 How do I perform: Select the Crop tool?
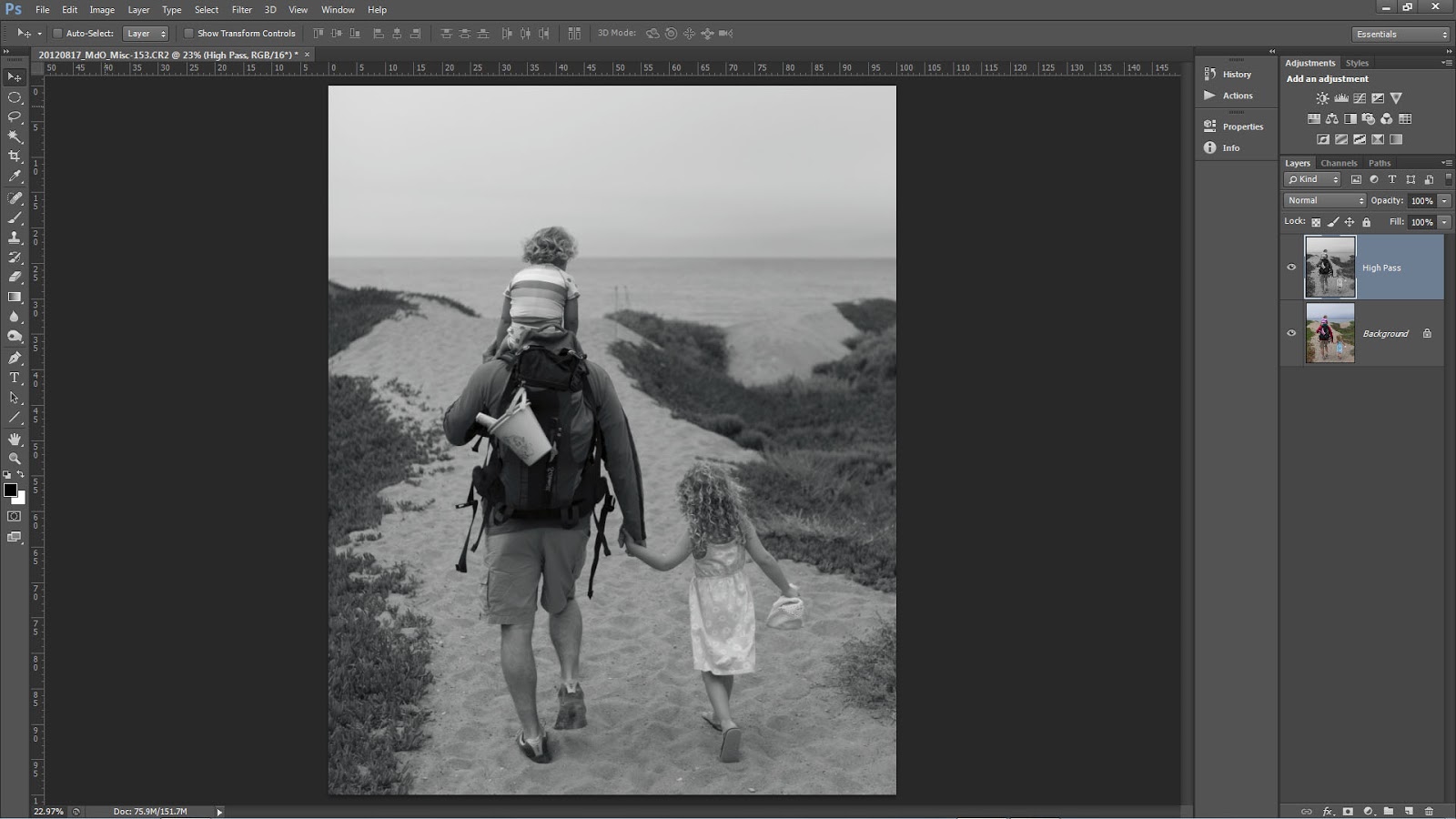[15, 157]
